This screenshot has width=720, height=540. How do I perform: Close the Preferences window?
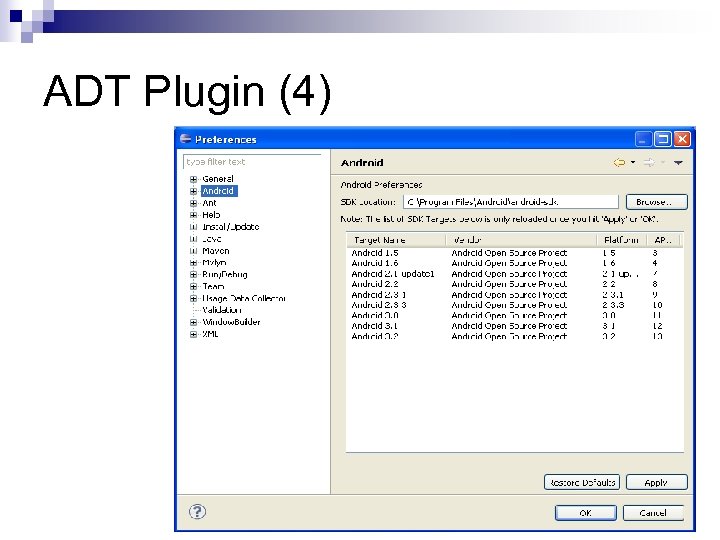[x=682, y=139]
